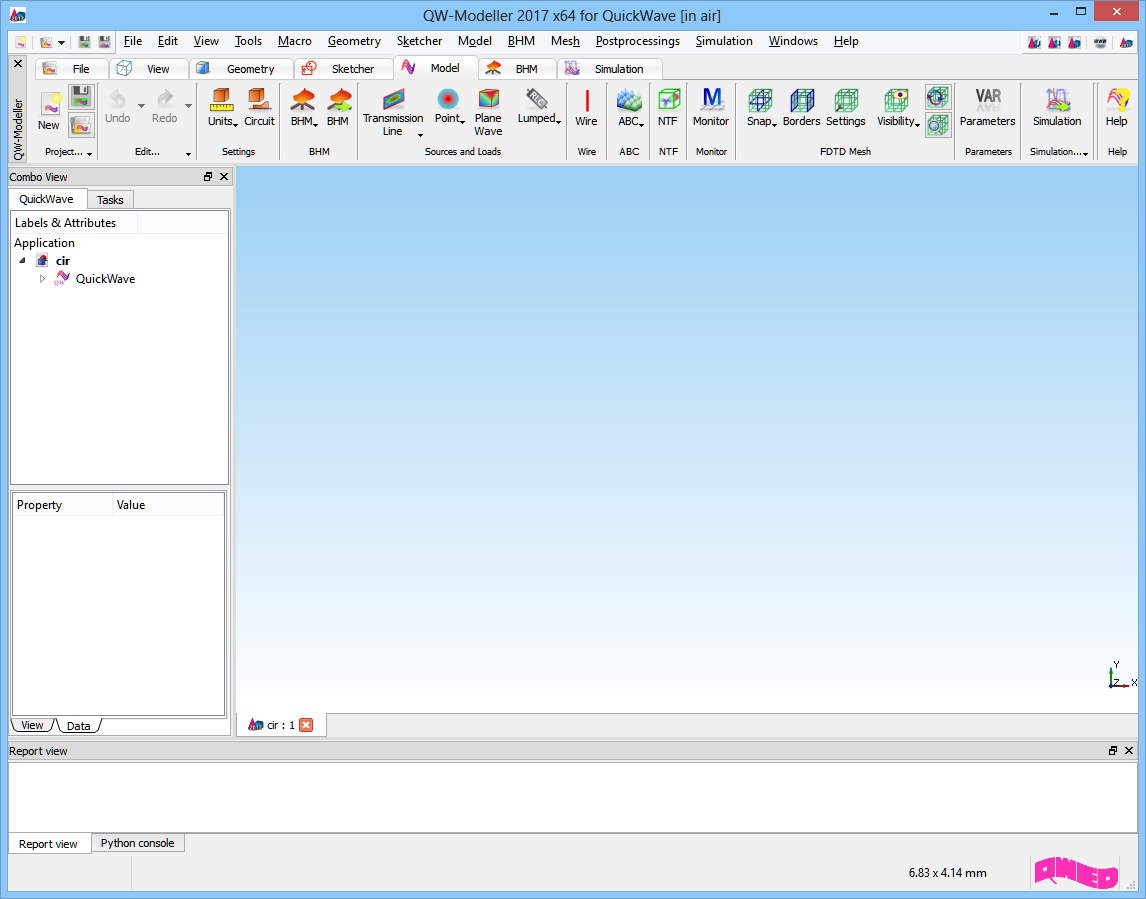Image resolution: width=1146 pixels, height=899 pixels.
Task: Open the Redo history dropdown arrow
Action: coord(189,106)
